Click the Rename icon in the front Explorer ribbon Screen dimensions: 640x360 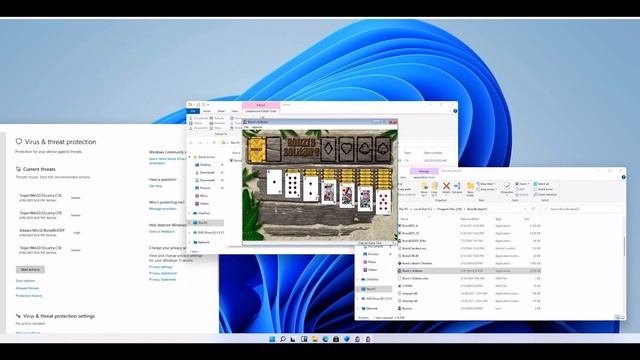pyautogui.click(x=457, y=187)
